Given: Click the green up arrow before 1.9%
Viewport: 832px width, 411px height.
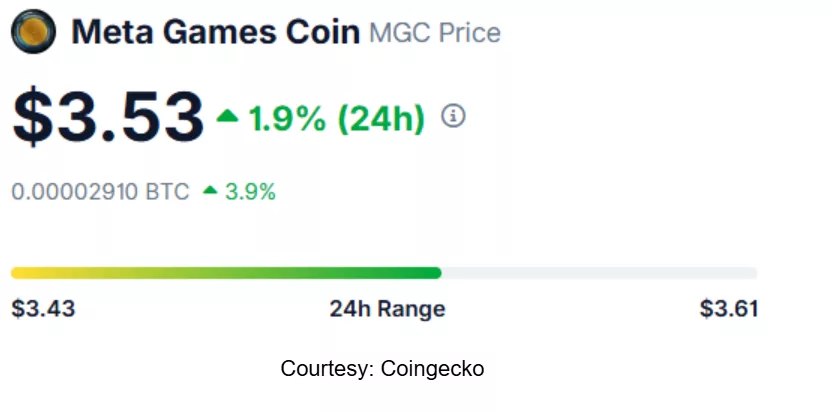Looking at the screenshot, I should click(x=228, y=118).
